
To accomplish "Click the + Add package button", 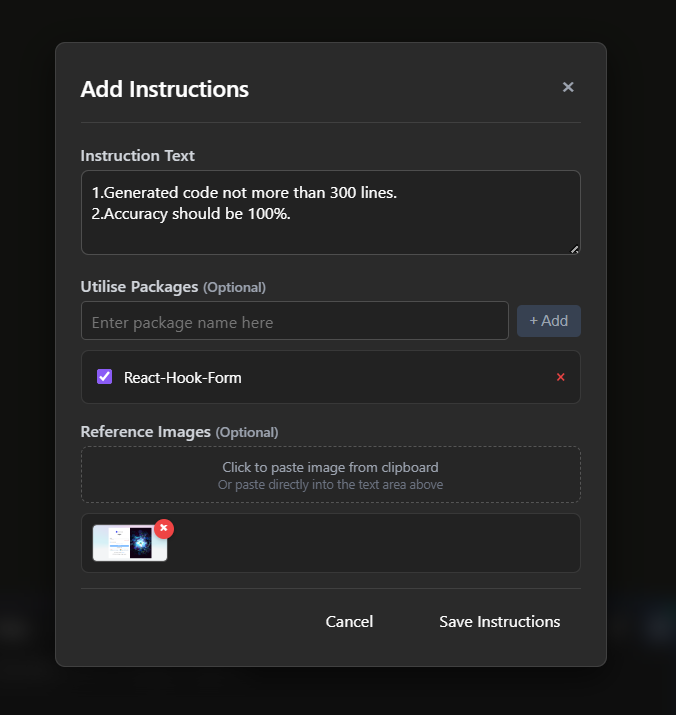I will (x=549, y=321).
